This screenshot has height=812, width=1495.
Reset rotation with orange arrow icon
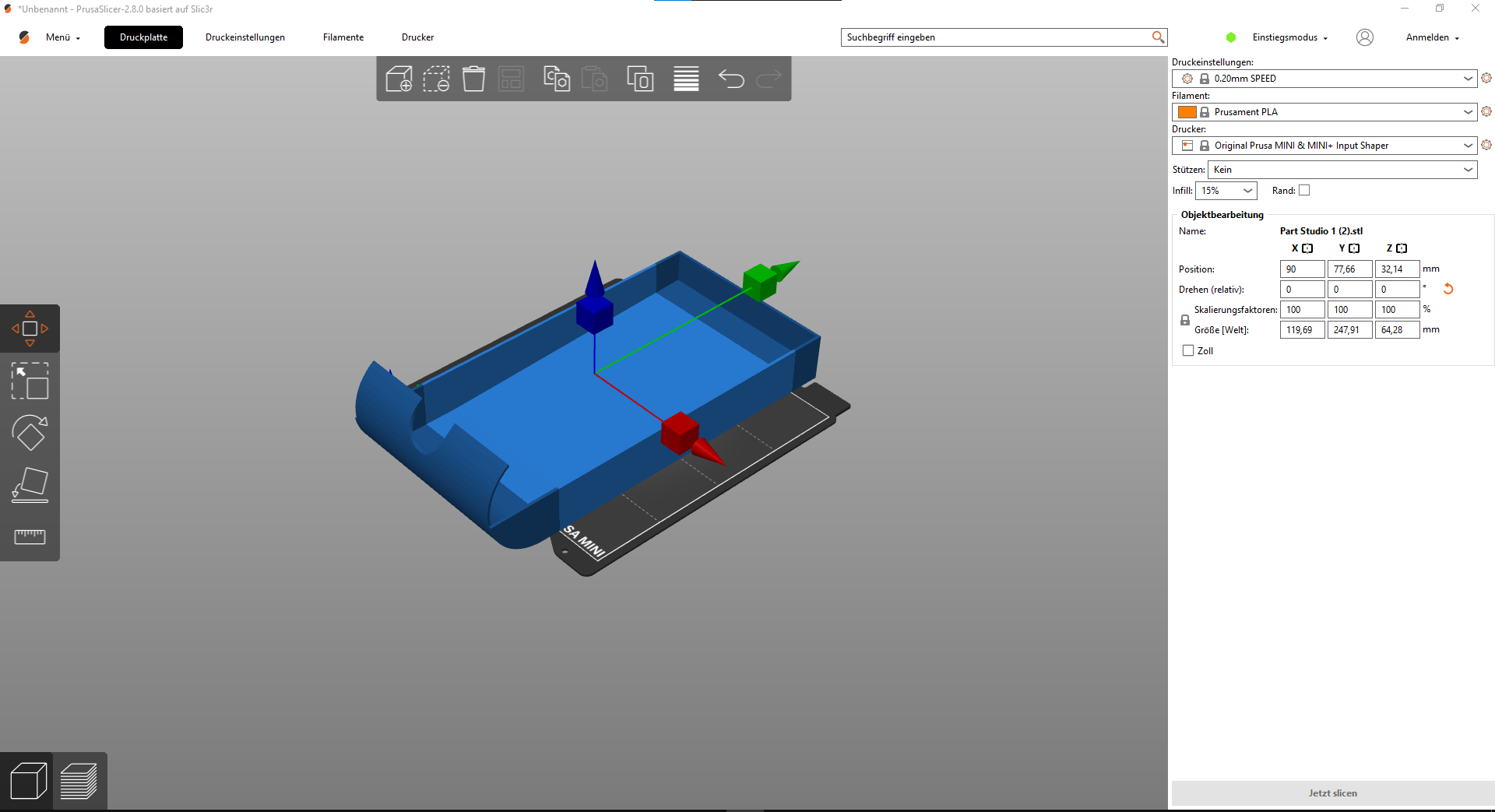[x=1448, y=289]
